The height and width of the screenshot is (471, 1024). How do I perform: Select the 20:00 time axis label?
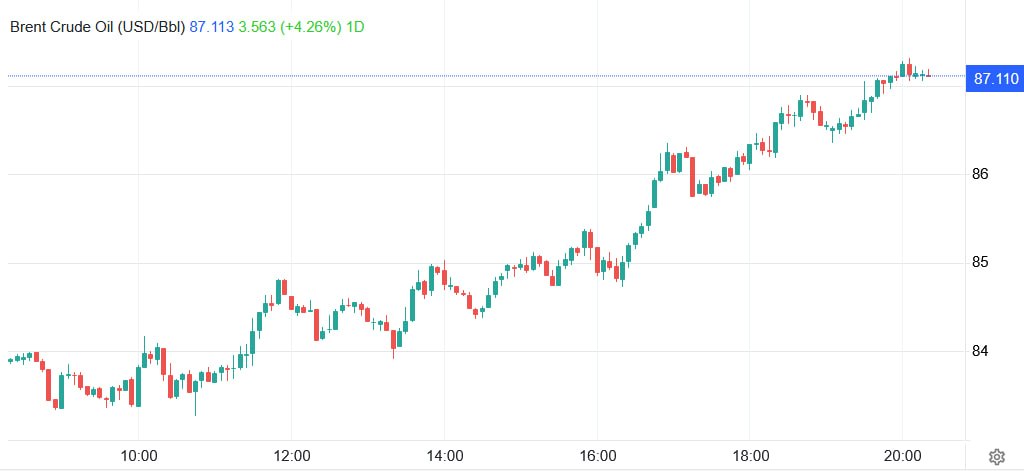[x=902, y=454]
